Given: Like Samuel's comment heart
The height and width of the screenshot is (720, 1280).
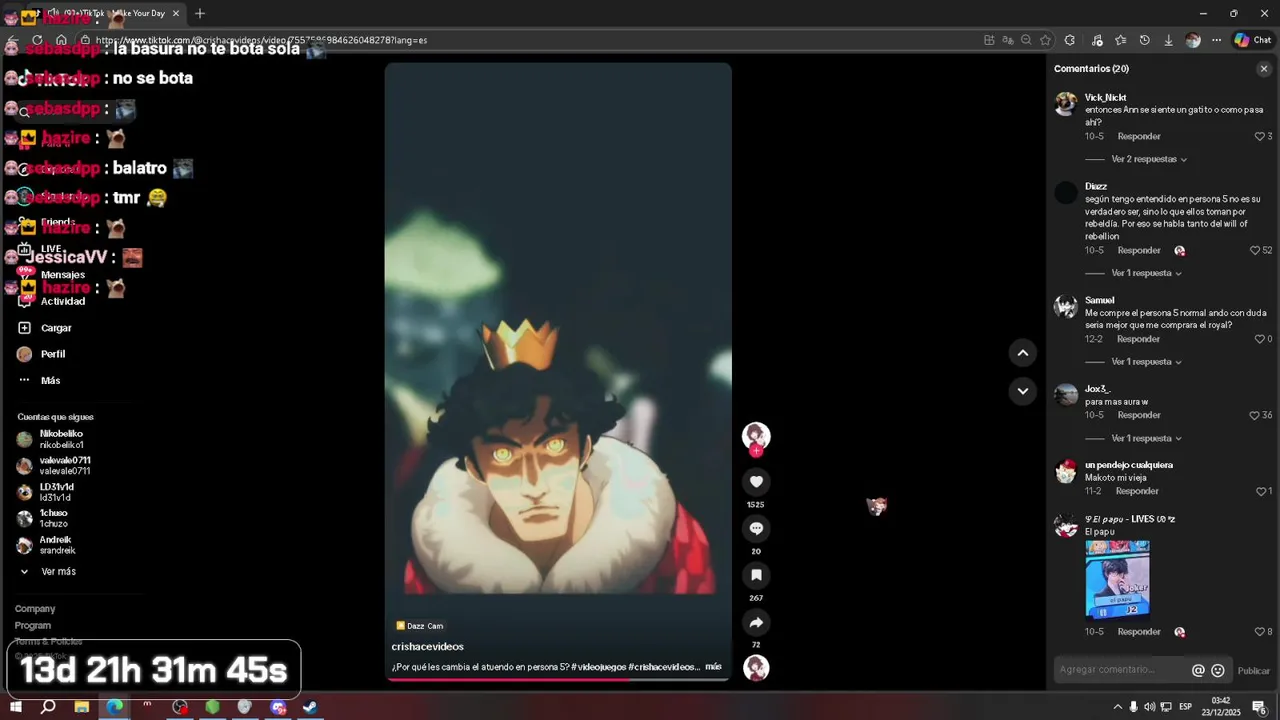Looking at the screenshot, I should [1260, 339].
